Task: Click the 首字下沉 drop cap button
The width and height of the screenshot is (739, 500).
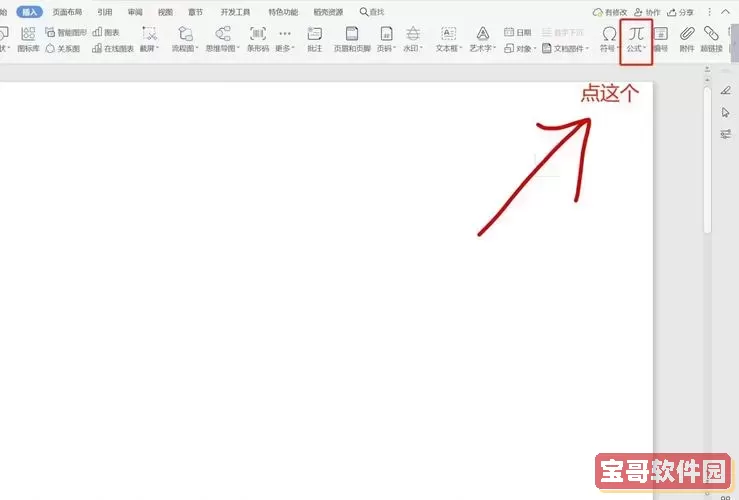Action: (x=563, y=32)
